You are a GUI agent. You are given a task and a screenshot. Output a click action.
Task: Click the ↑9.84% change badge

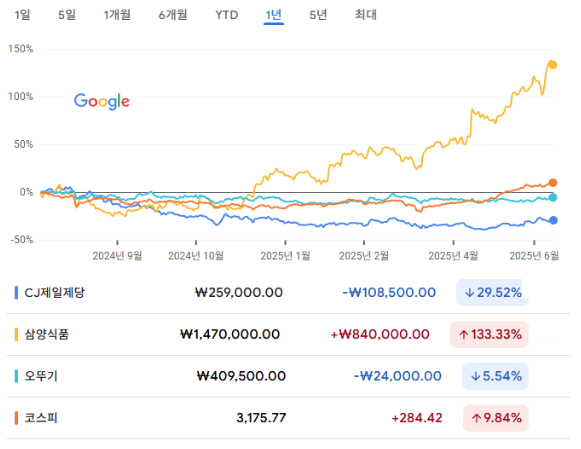click(496, 418)
